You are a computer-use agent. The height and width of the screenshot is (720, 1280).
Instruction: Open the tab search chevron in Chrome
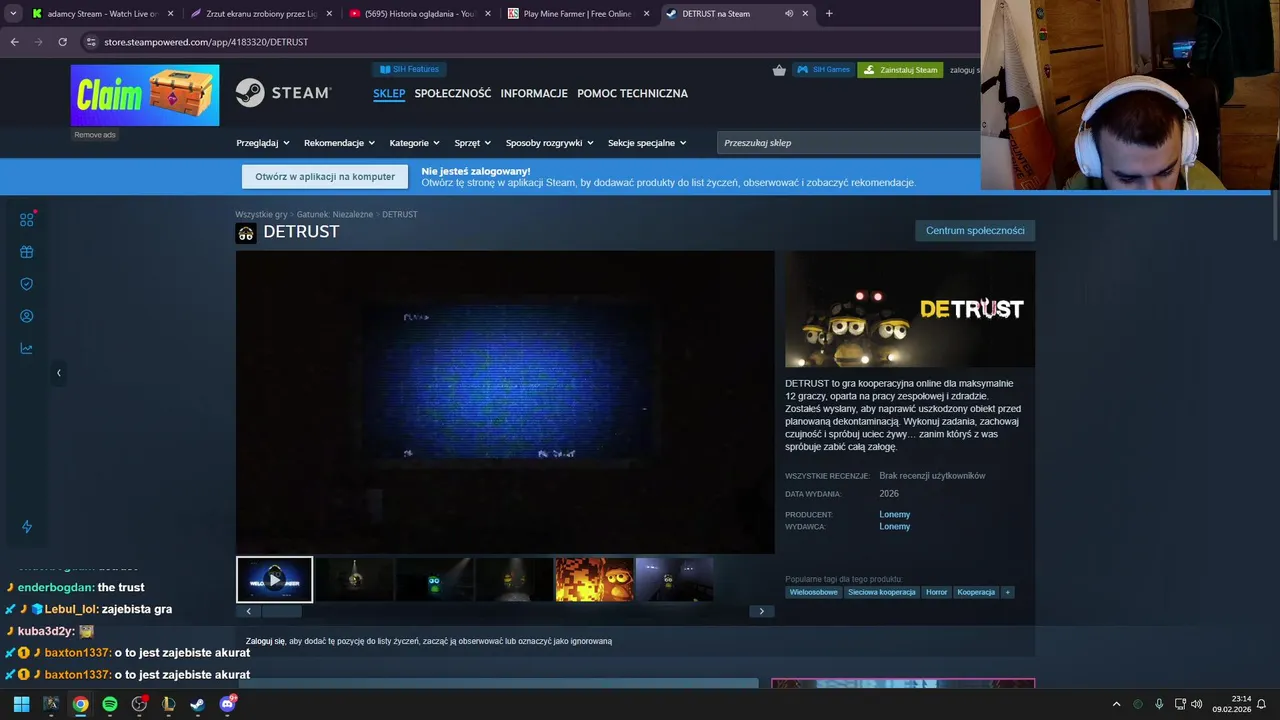pos(13,14)
